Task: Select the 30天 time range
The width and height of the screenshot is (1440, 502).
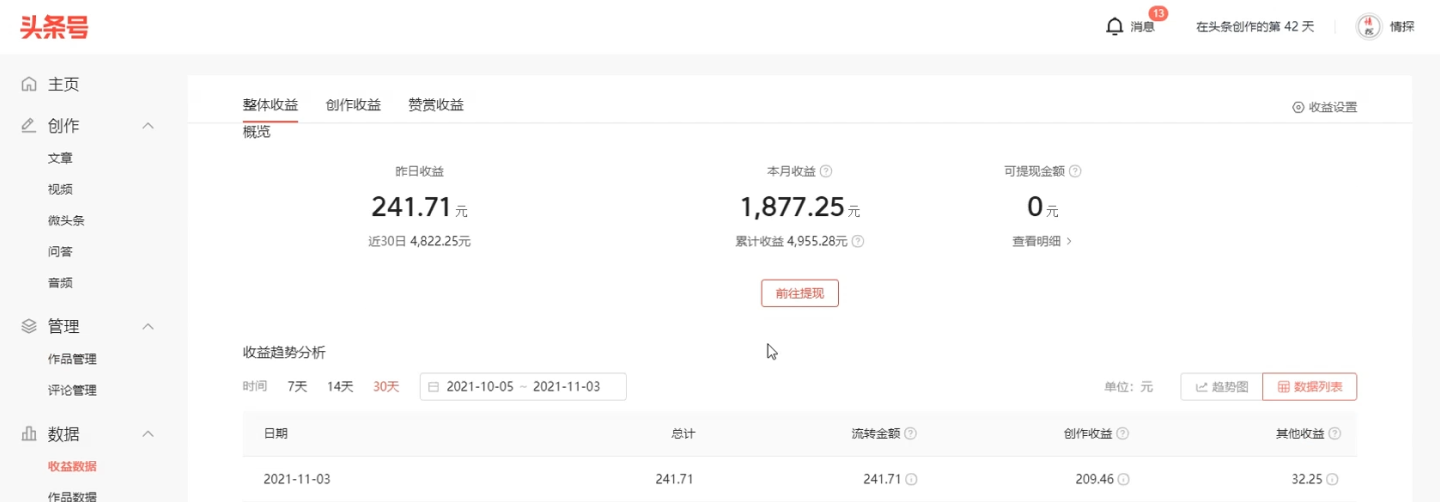Action: [386, 387]
